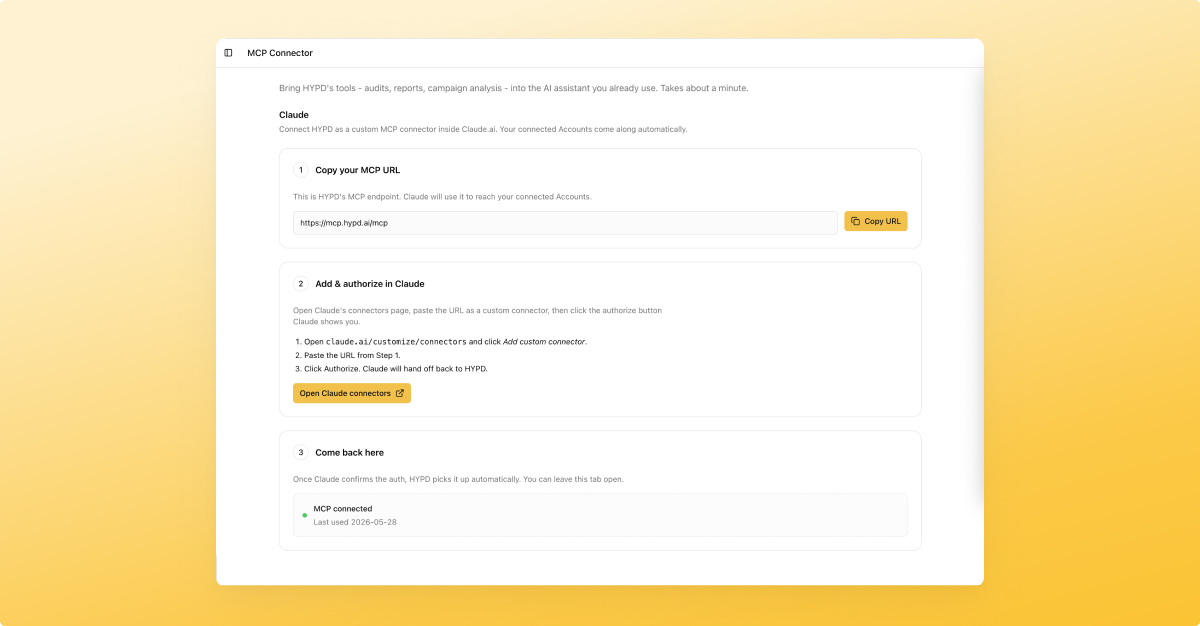Click the green MCP connected status dot
Viewport: 1200px width, 626px height.
point(305,515)
